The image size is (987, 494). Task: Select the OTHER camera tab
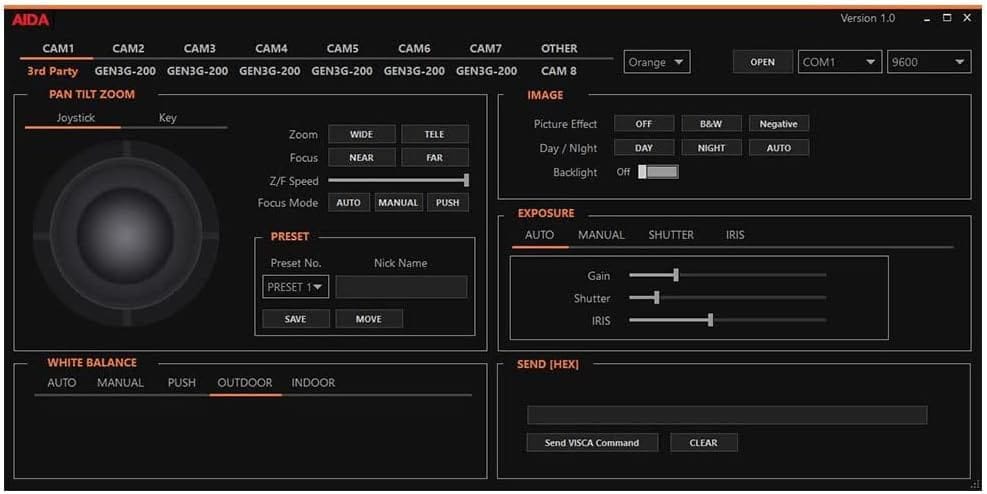point(559,48)
